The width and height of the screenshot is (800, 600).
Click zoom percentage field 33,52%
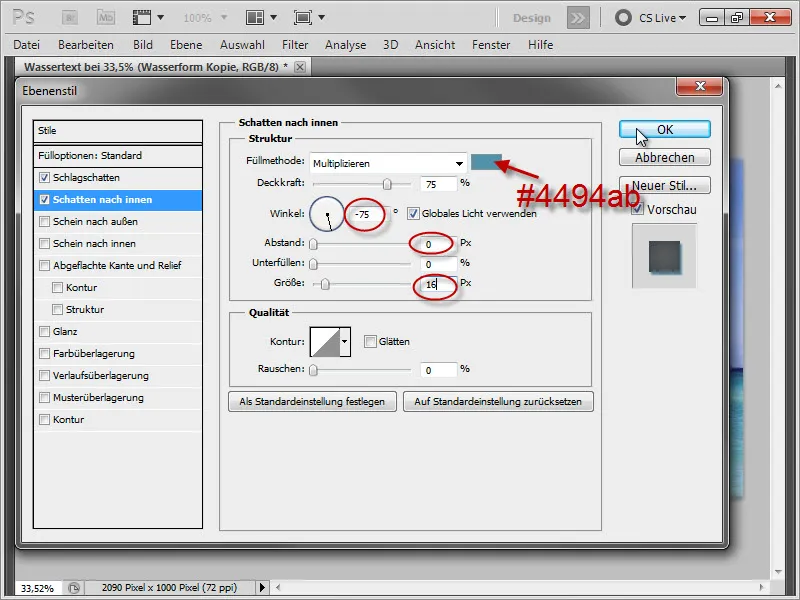[38, 588]
